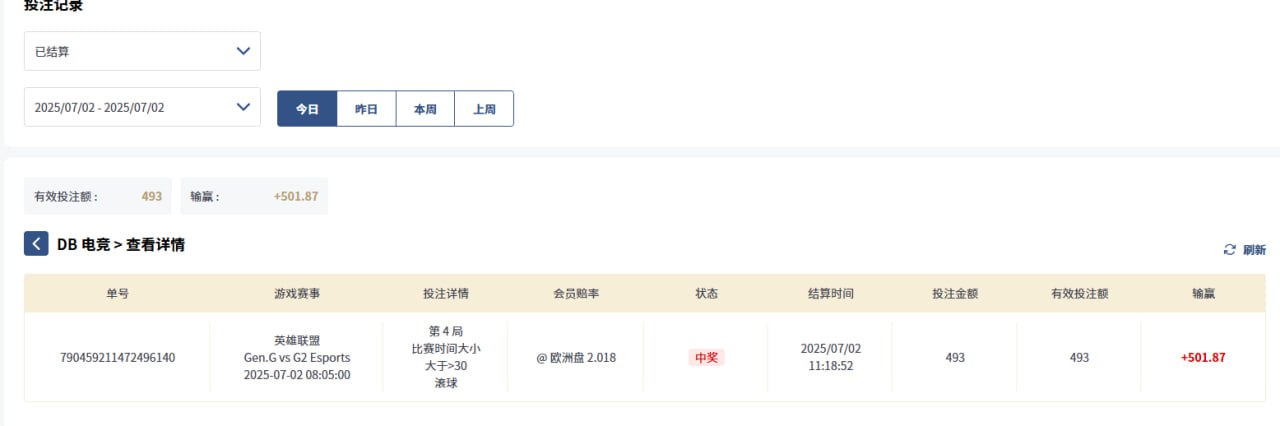Image resolution: width=1280 pixels, height=426 pixels.
Task: Click the 有效投注额 summary box showing 493
Action: [98, 196]
